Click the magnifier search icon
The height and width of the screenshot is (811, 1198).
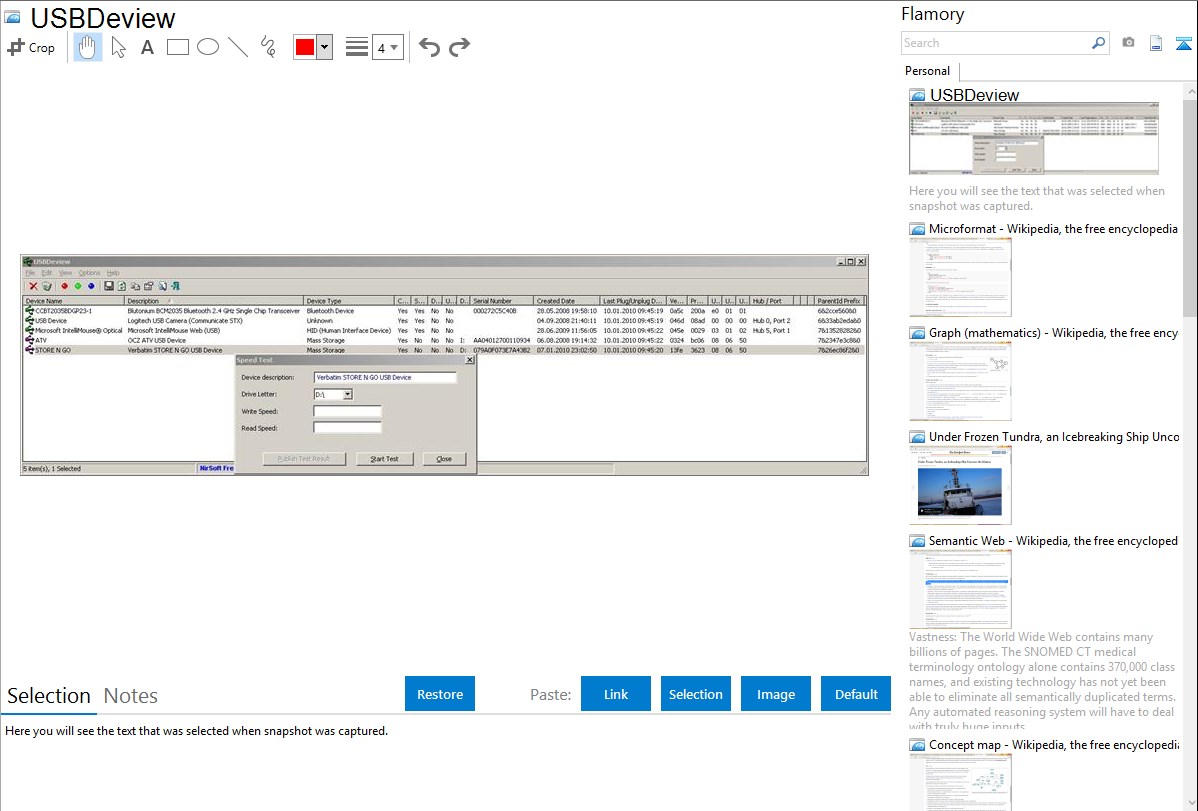1098,43
